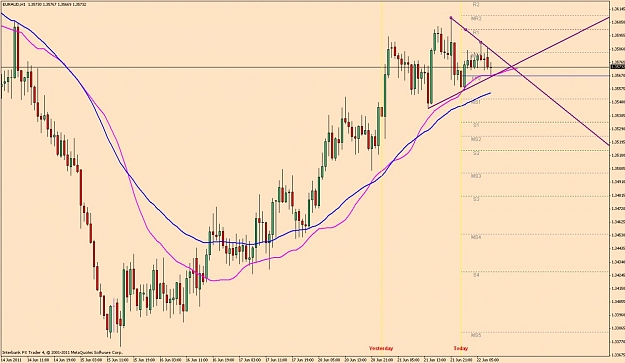Click the MS5 pivot level label
Screen dimensions: 625x363
click(476, 336)
